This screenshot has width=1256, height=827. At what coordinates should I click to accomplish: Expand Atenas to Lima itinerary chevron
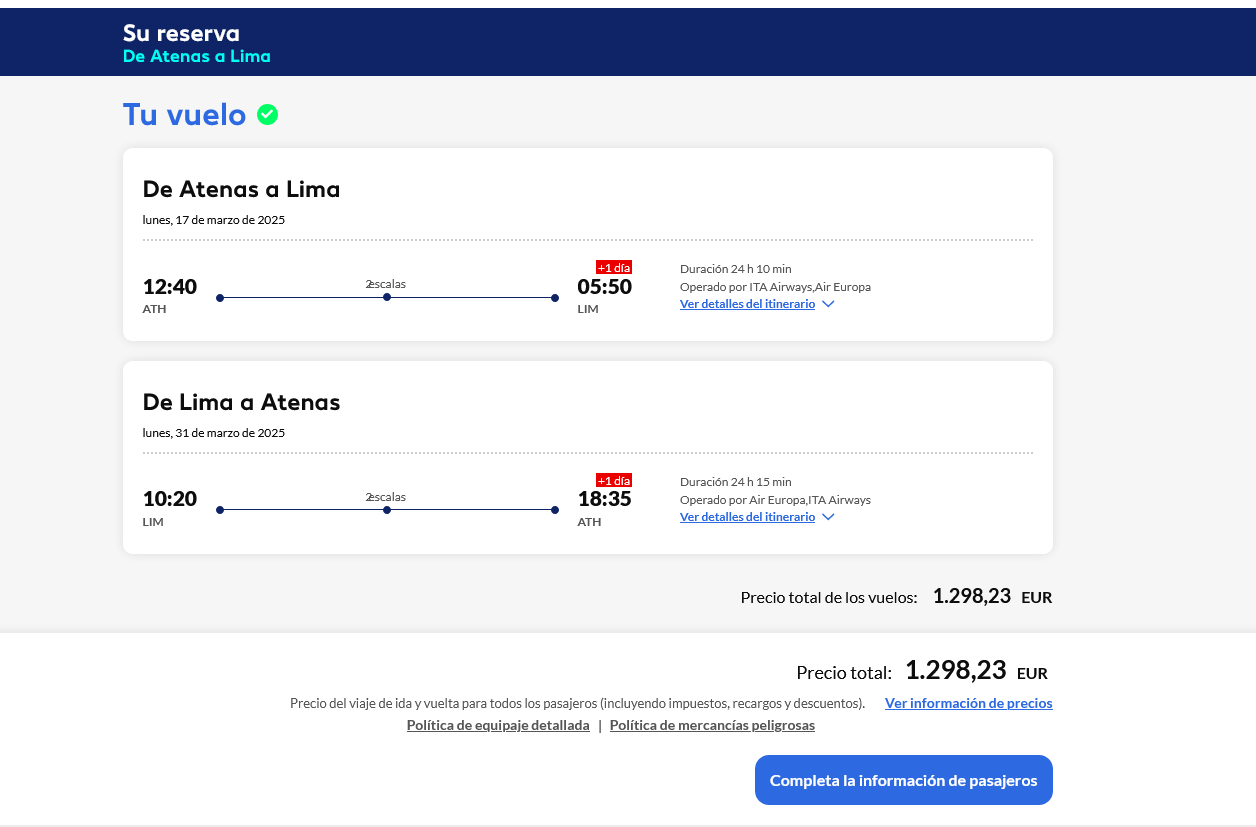point(828,304)
